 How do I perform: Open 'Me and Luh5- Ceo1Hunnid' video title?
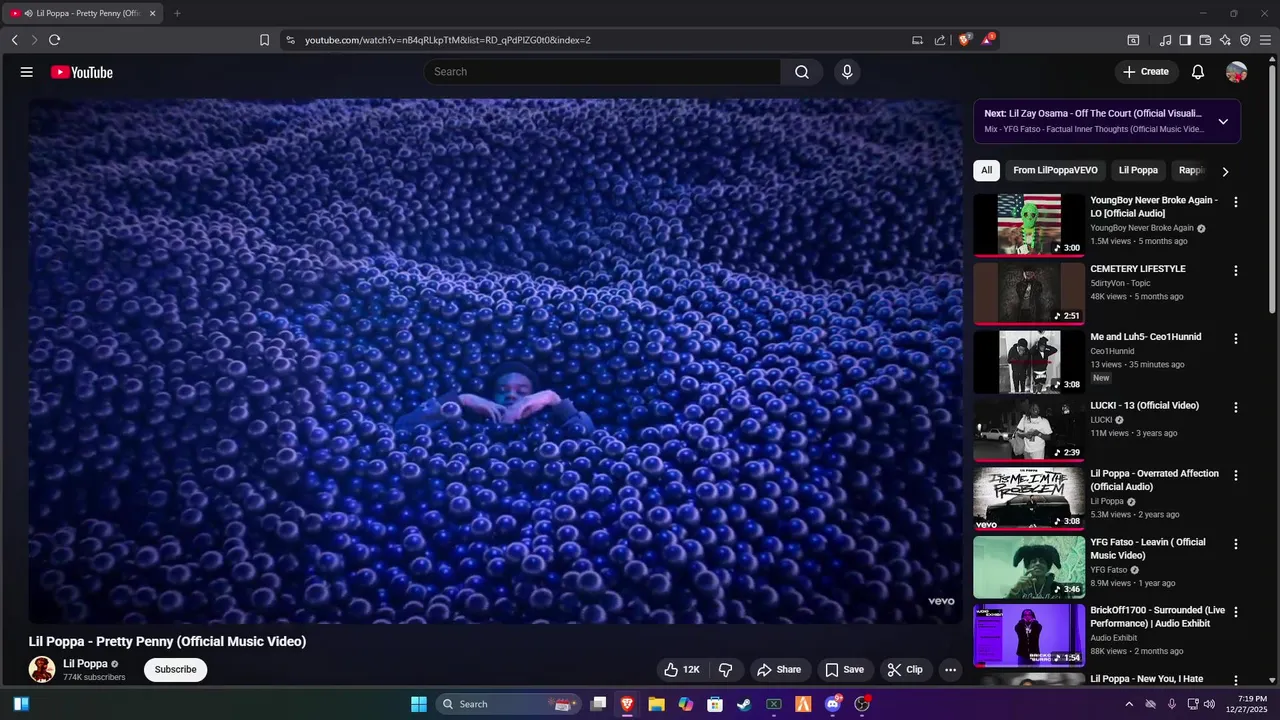click(1146, 337)
